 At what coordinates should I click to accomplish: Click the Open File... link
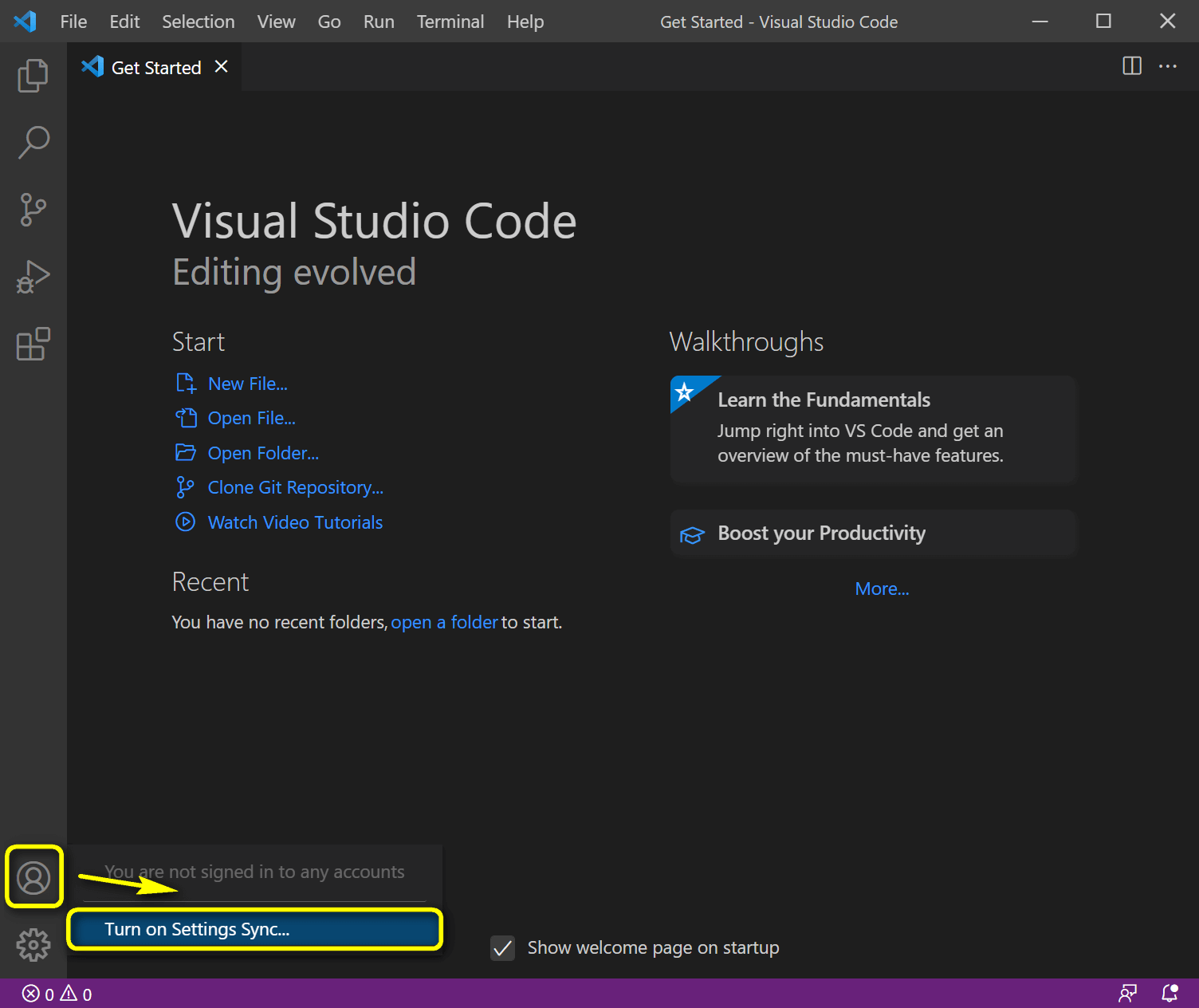[252, 418]
